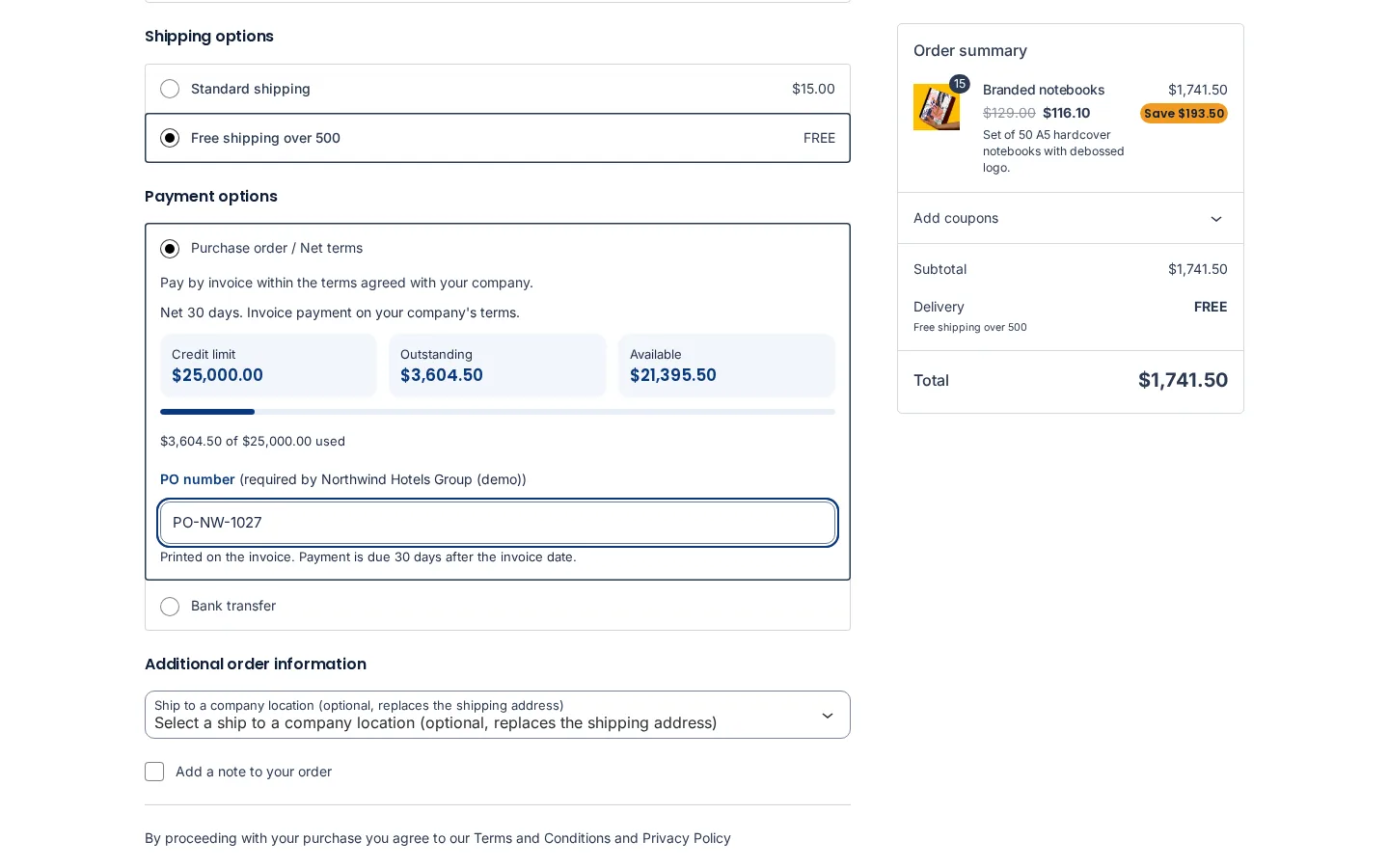Choose Purchase order / Net terms payment
The width and height of the screenshot is (1389, 868).
(170, 249)
